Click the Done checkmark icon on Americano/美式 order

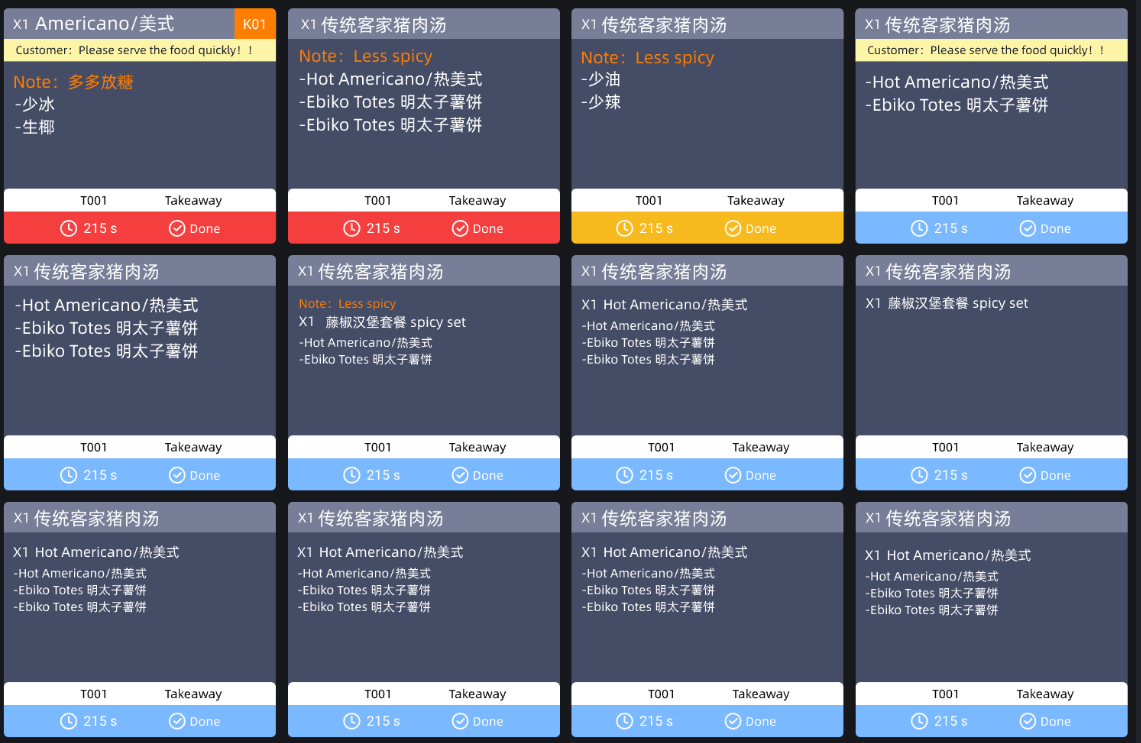tap(177, 228)
